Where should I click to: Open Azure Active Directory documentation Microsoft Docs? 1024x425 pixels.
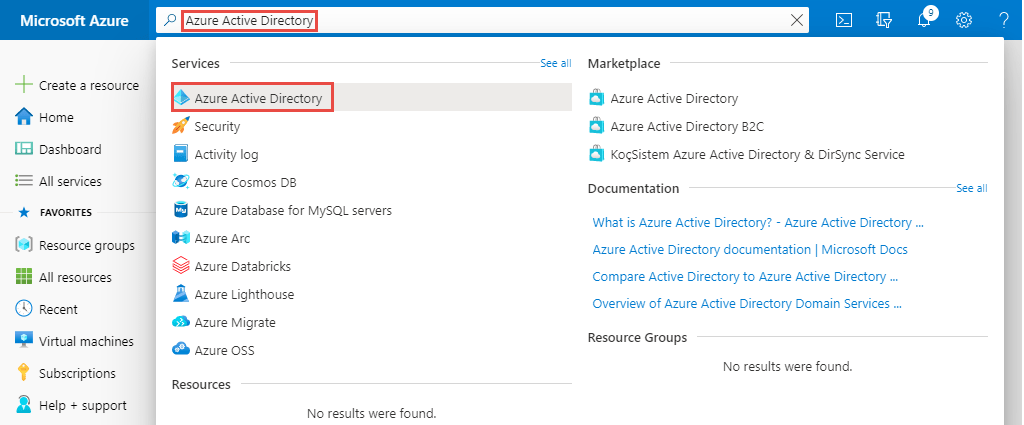[x=750, y=249]
